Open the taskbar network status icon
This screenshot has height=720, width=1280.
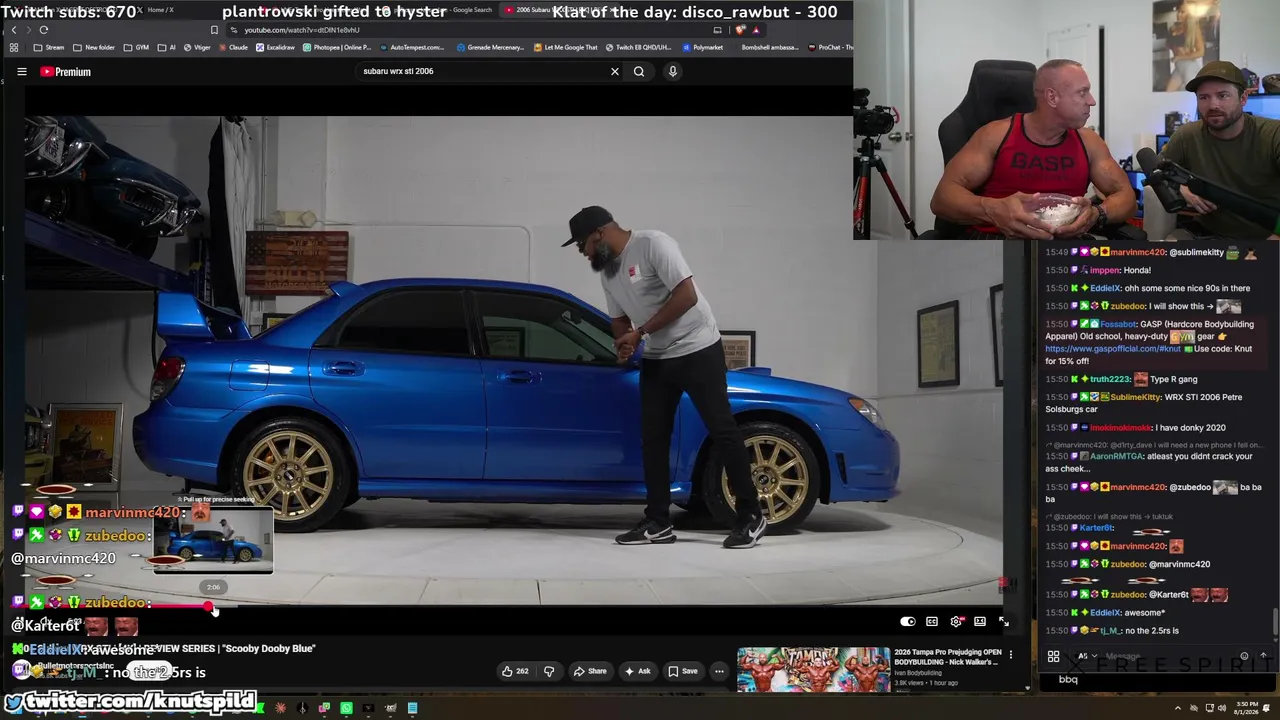pos(1209,709)
